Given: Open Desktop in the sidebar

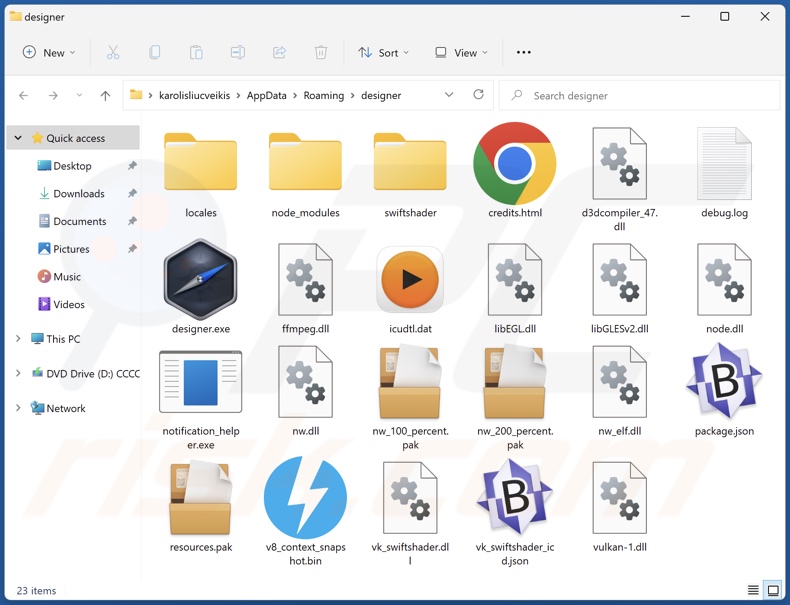Looking at the screenshot, I should click(72, 166).
